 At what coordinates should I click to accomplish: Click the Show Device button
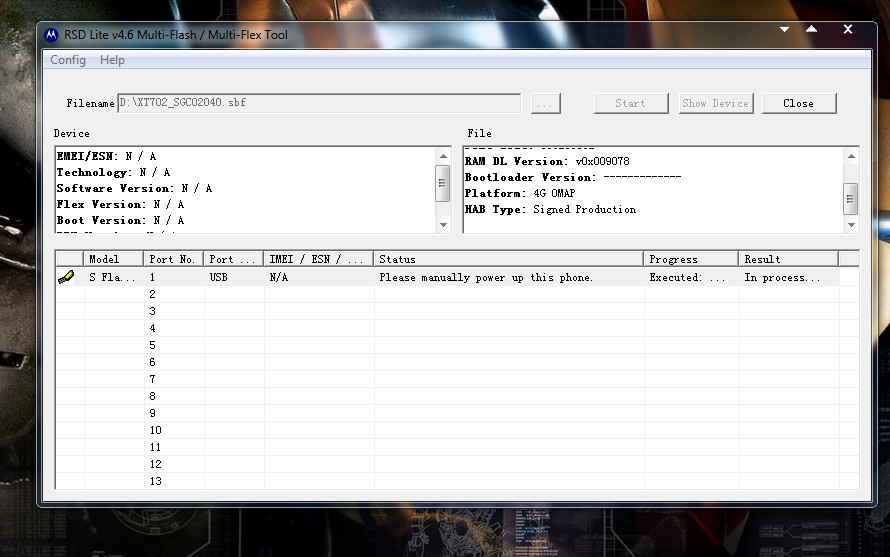[716, 103]
